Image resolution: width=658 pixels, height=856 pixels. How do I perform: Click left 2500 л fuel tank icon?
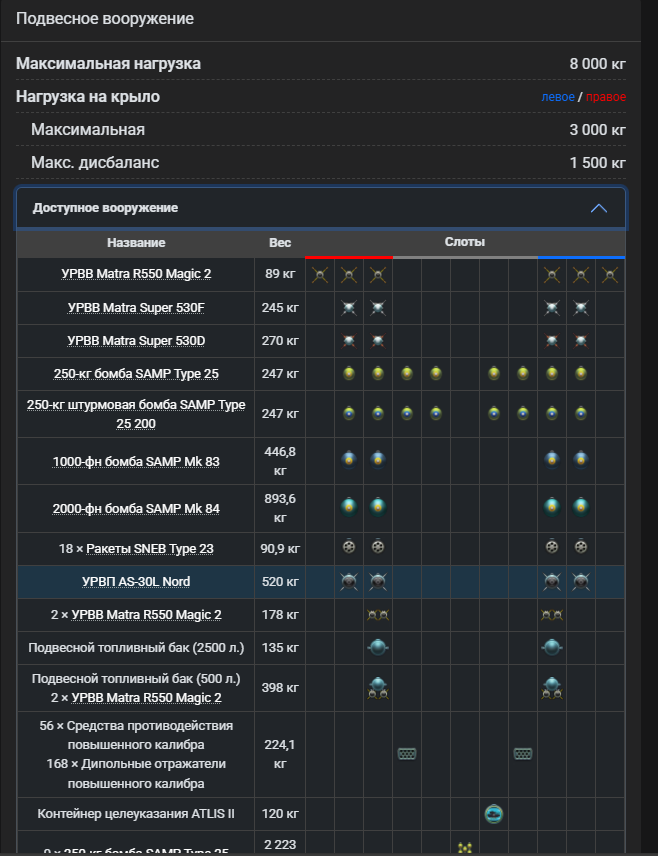[x=378, y=647]
